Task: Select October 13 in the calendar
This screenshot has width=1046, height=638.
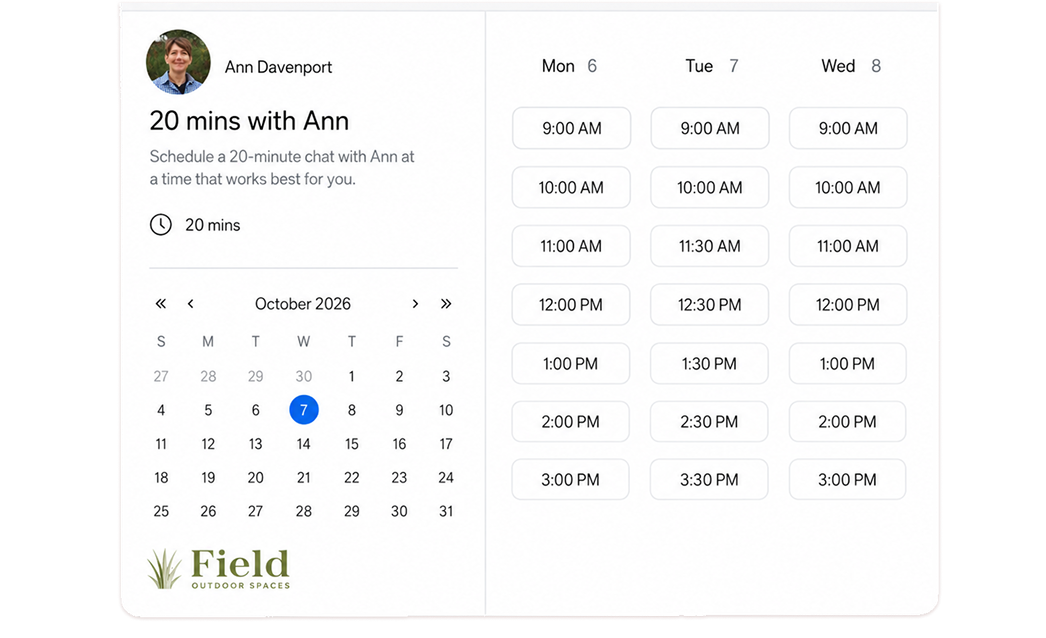Action: click(x=255, y=444)
